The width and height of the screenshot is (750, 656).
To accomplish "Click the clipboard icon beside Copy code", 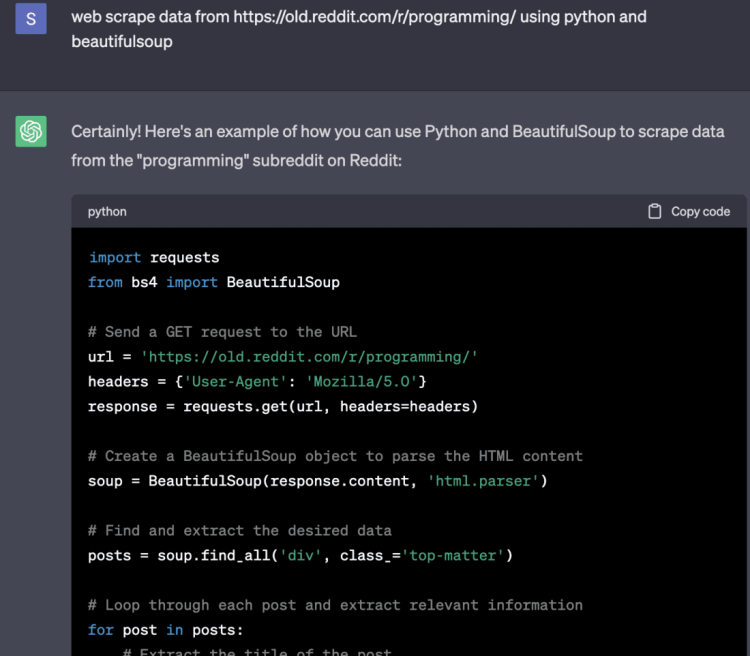I will (x=655, y=211).
